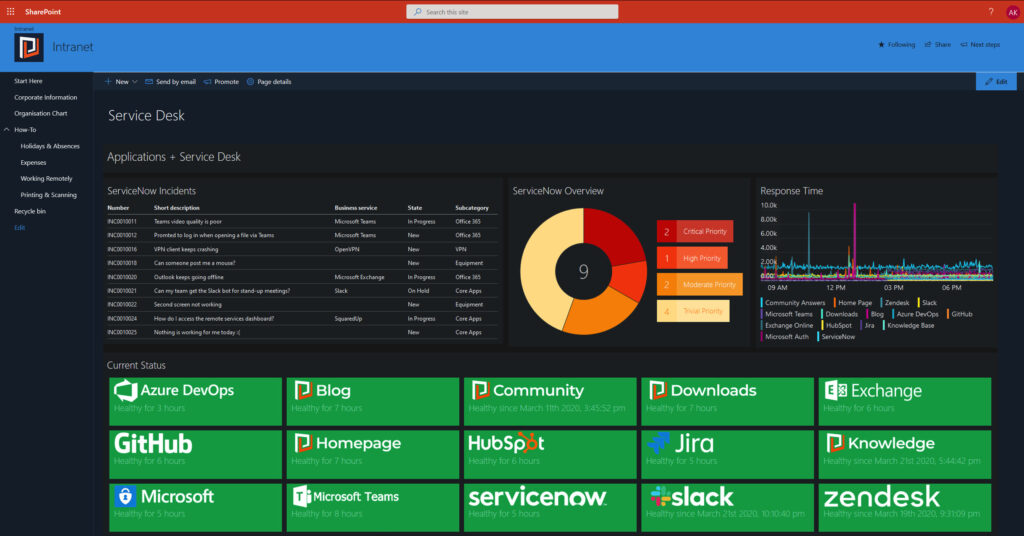Click the Following star icon
1024x536 pixels.
tap(881, 44)
